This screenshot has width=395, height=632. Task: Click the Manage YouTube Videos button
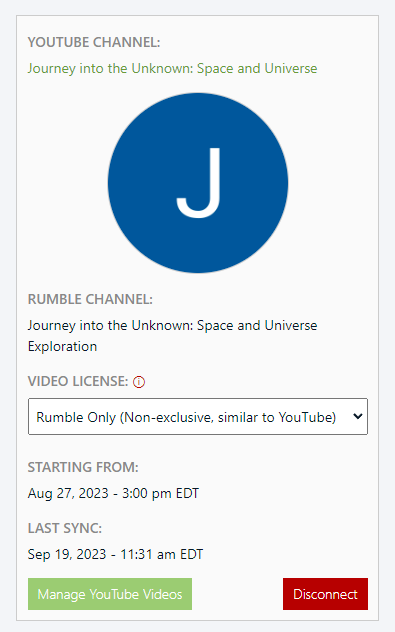(110, 594)
